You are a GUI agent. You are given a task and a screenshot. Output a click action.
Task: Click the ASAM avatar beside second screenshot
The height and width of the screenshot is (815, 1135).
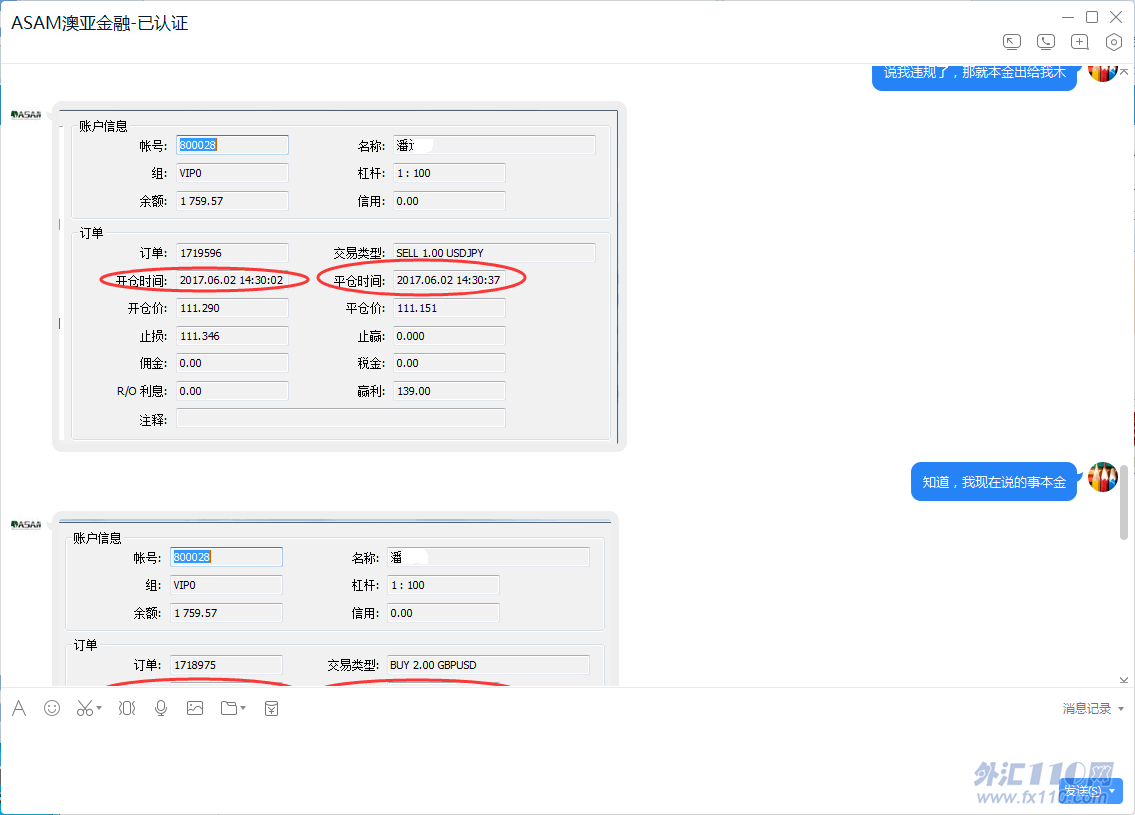pos(26,525)
